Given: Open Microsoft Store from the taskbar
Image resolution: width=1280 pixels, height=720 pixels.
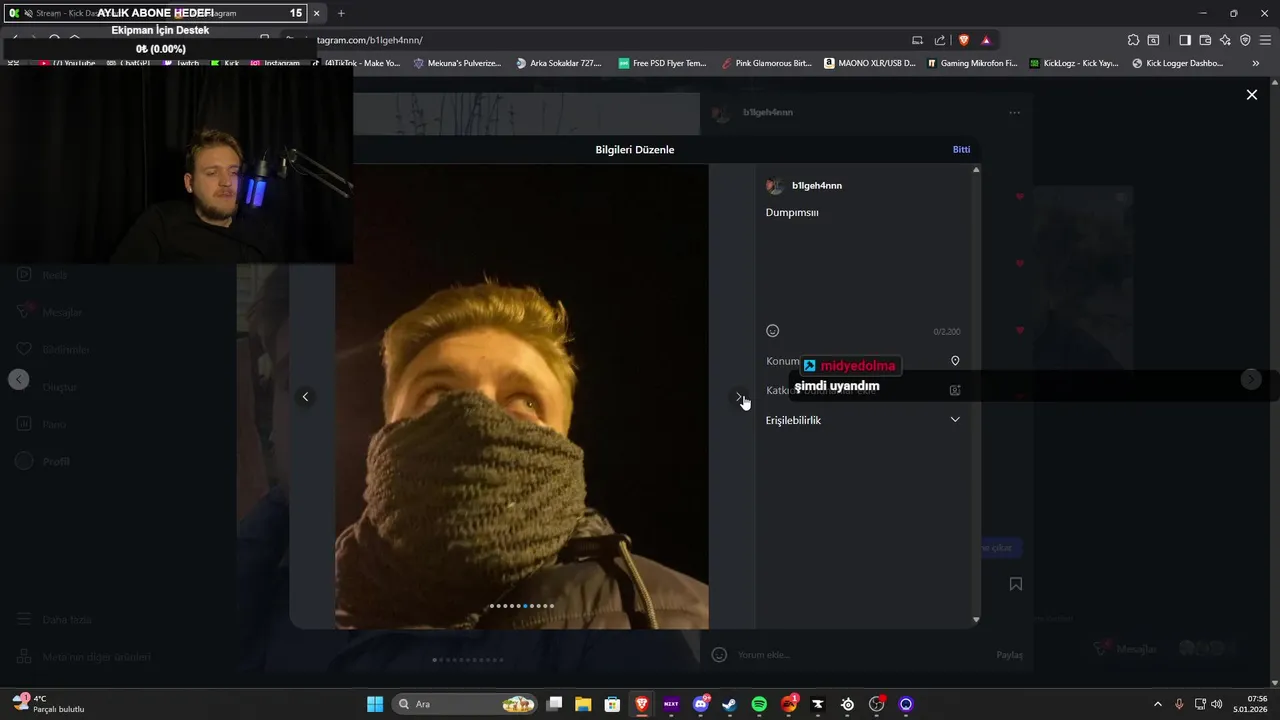Looking at the screenshot, I should 612,704.
